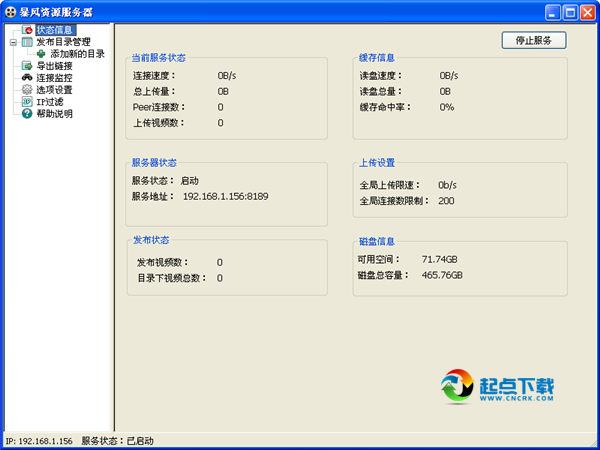Image resolution: width=600 pixels, height=450 pixels.
Task: Select 状态信息 in the tree
Action: 55,30
